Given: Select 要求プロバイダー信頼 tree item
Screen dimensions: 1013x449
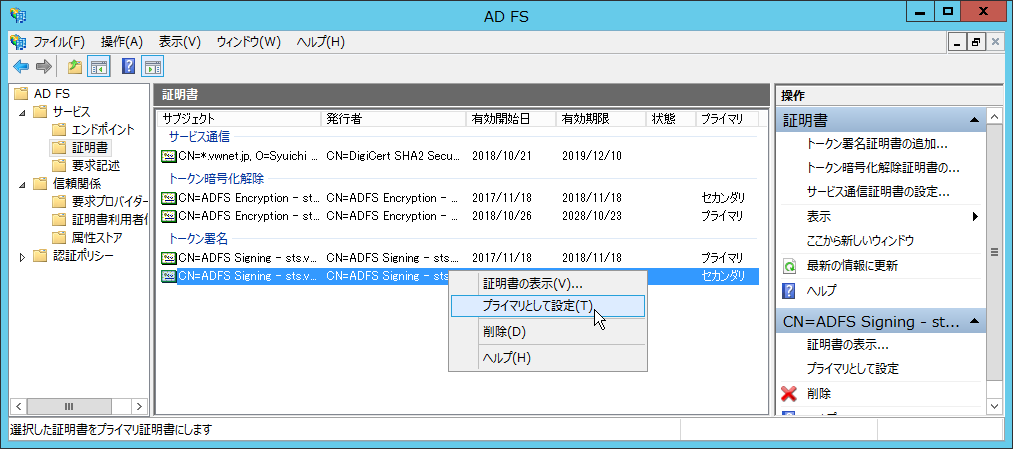Looking at the screenshot, I should [x=109, y=202].
